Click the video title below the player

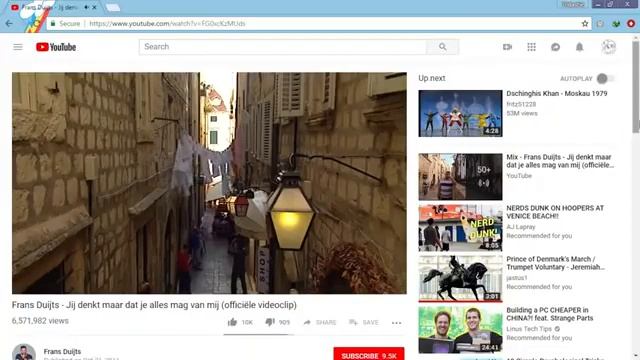click(154, 305)
